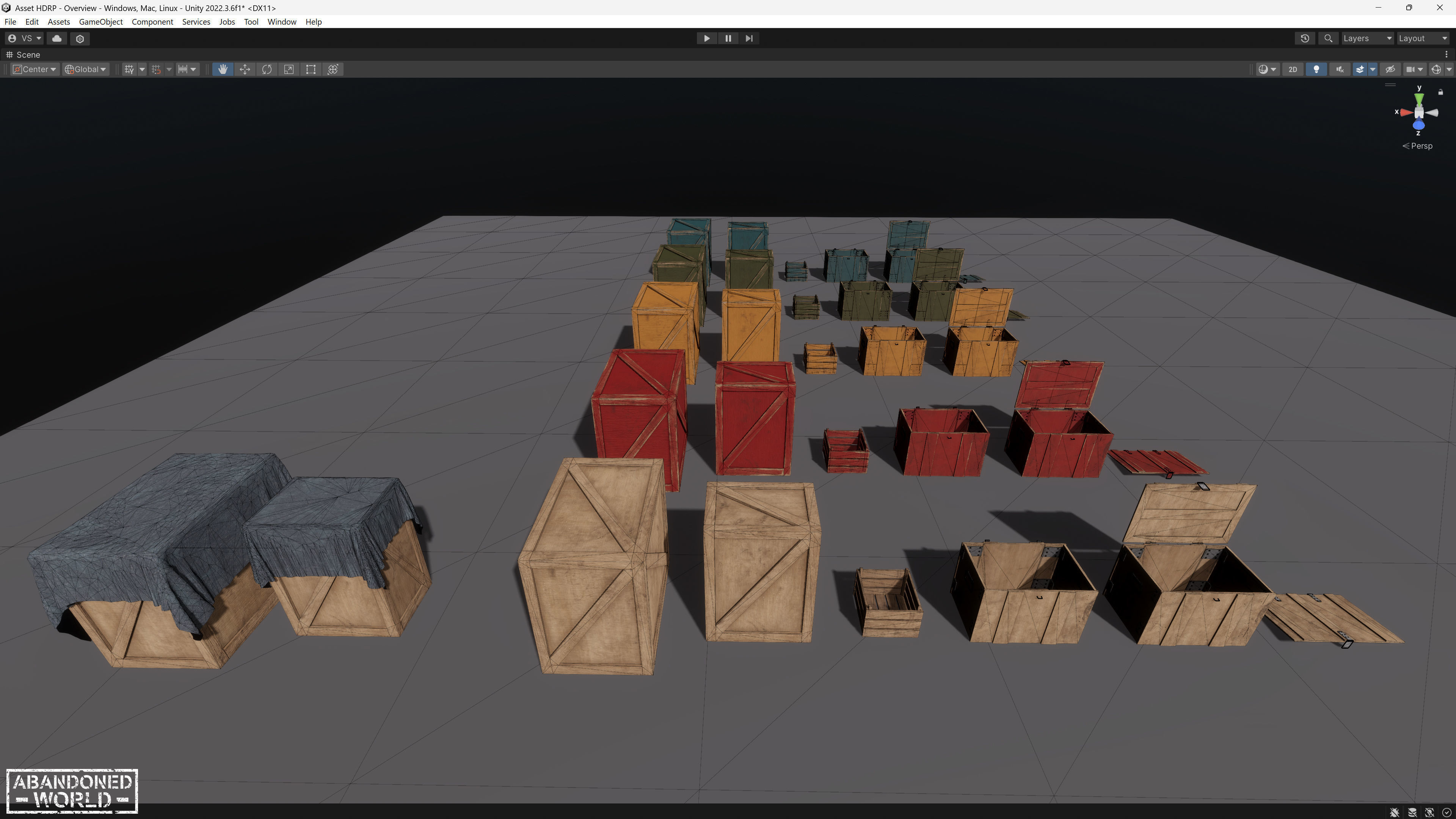Open the GameObject menu
1456x819 pixels.
point(100,22)
